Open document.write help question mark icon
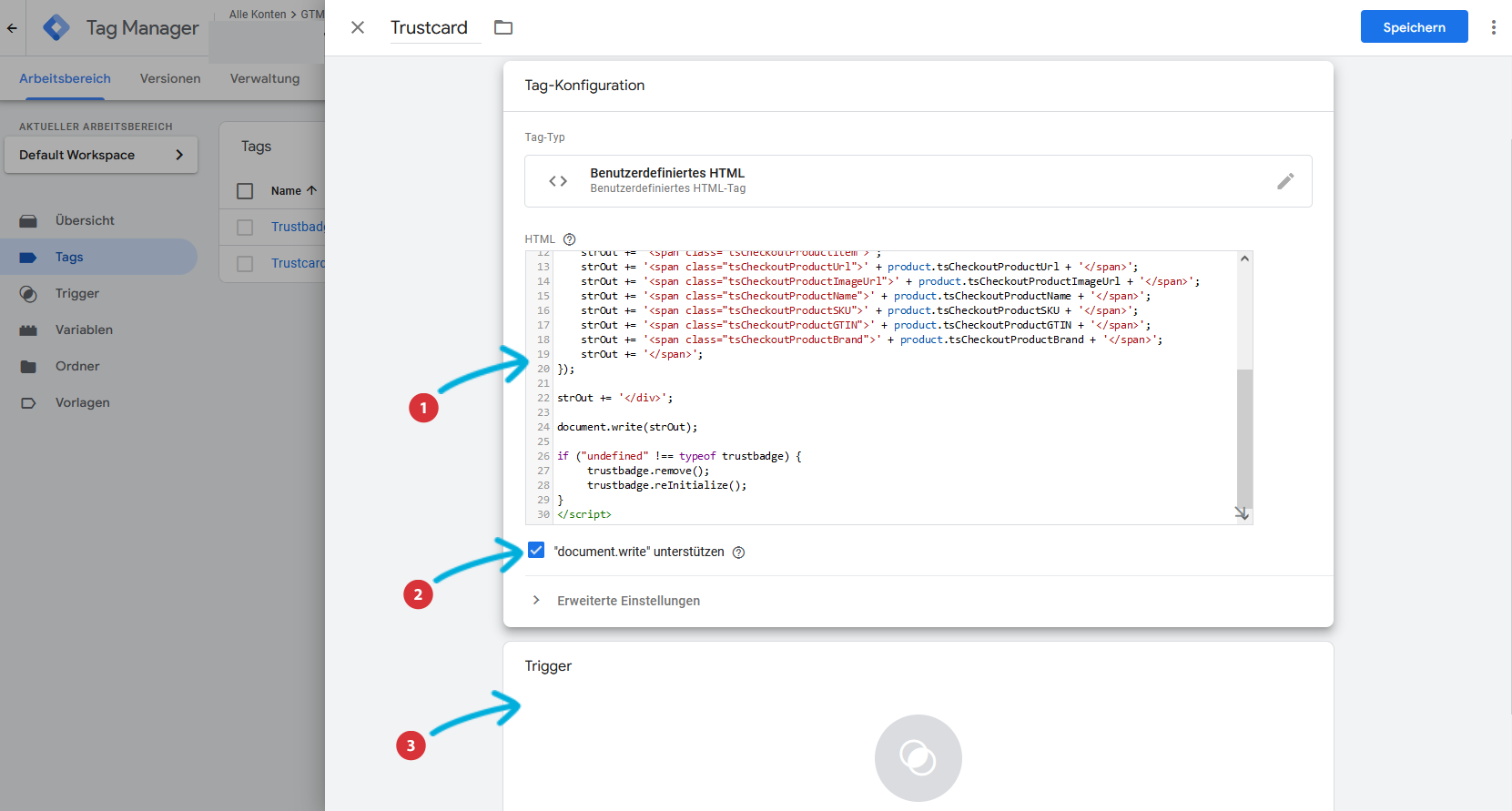Image resolution: width=1512 pixels, height=811 pixels. pos(738,552)
